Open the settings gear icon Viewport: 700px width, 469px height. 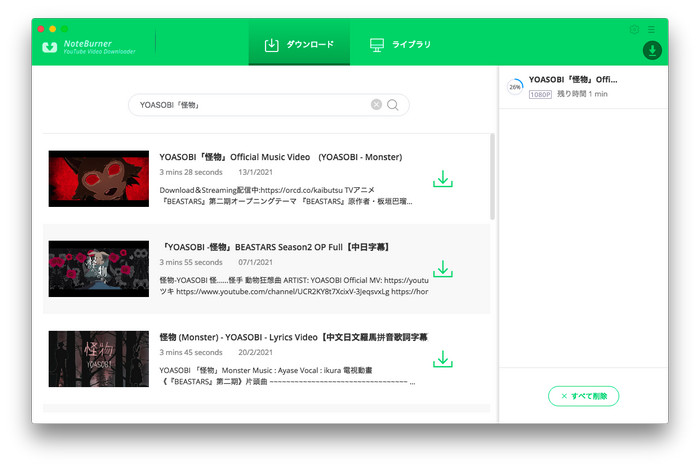pyautogui.click(x=634, y=29)
